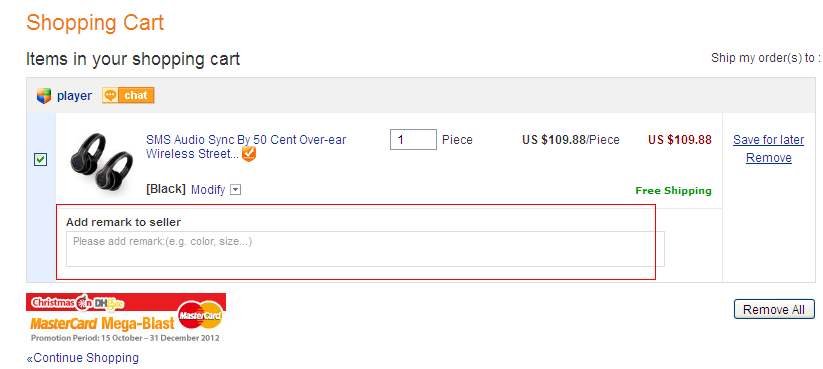The image size is (823, 369).
Task: Open the Modify color option
Action: tap(208, 189)
